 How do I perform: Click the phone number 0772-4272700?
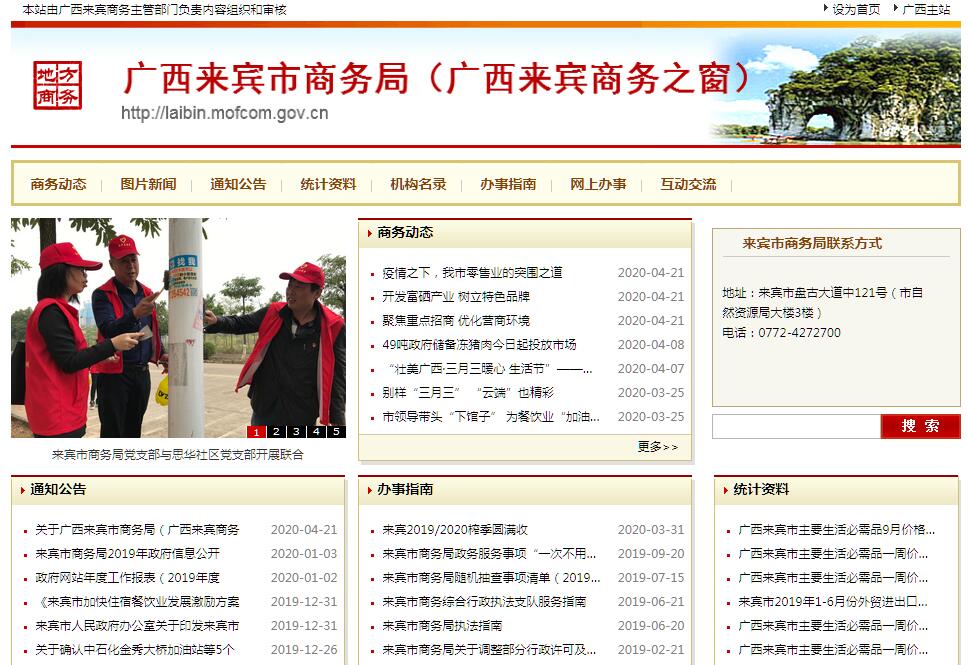coord(800,332)
